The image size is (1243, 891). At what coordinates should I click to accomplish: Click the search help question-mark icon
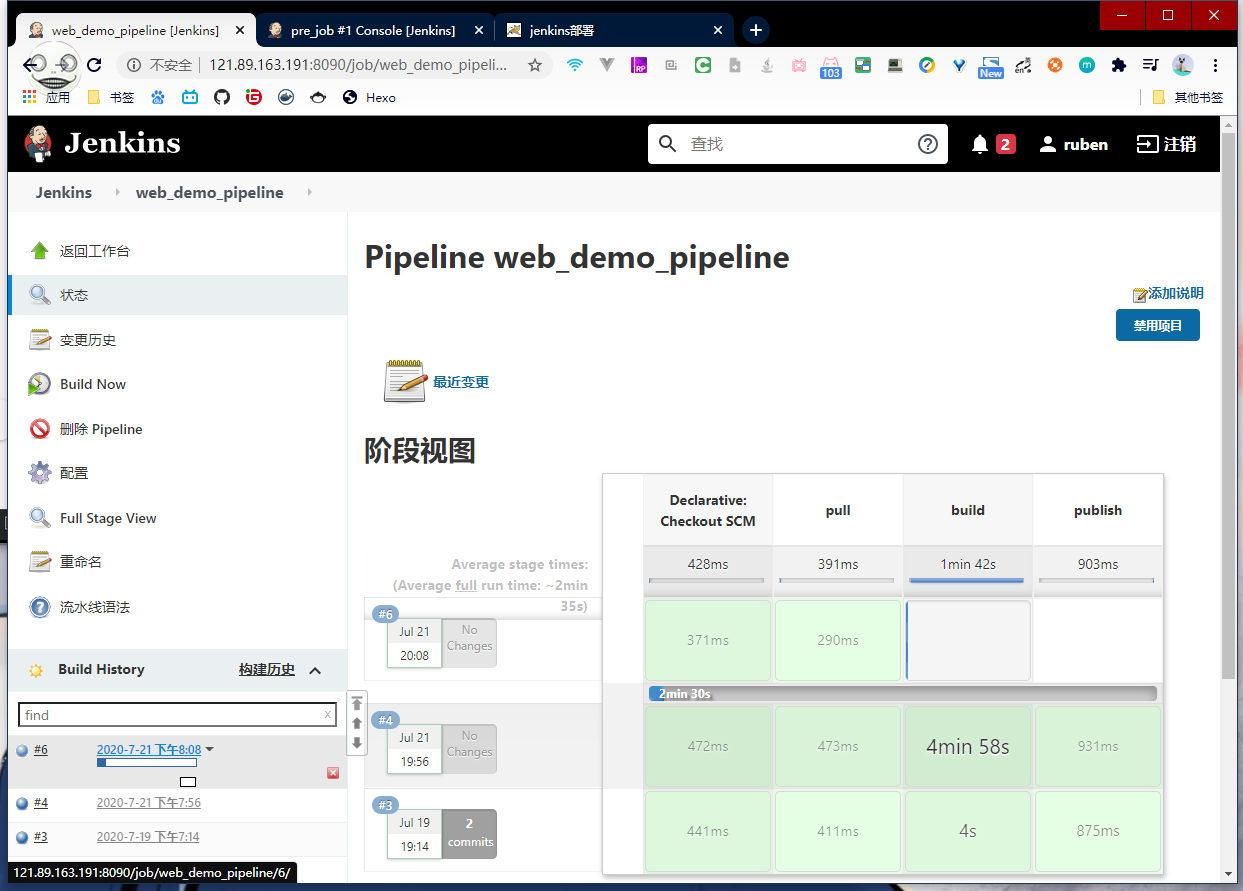(x=927, y=144)
